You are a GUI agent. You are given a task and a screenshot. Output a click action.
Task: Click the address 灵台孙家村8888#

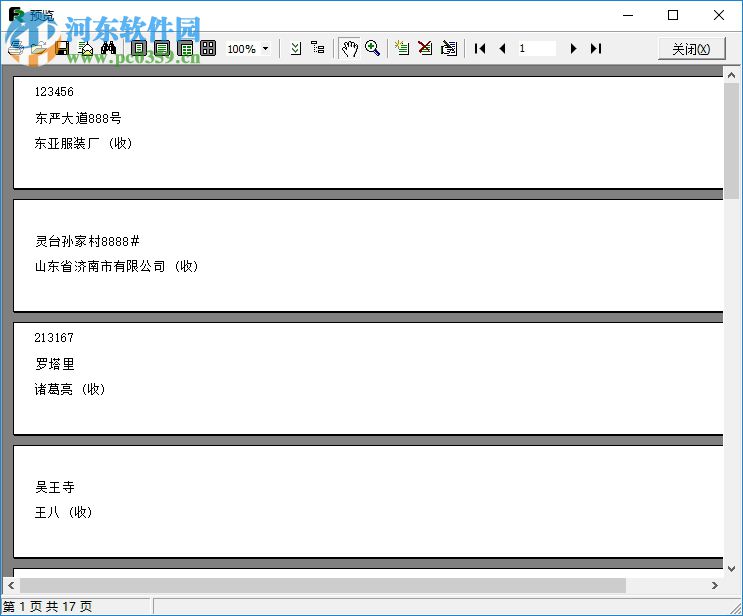coord(87,241)
